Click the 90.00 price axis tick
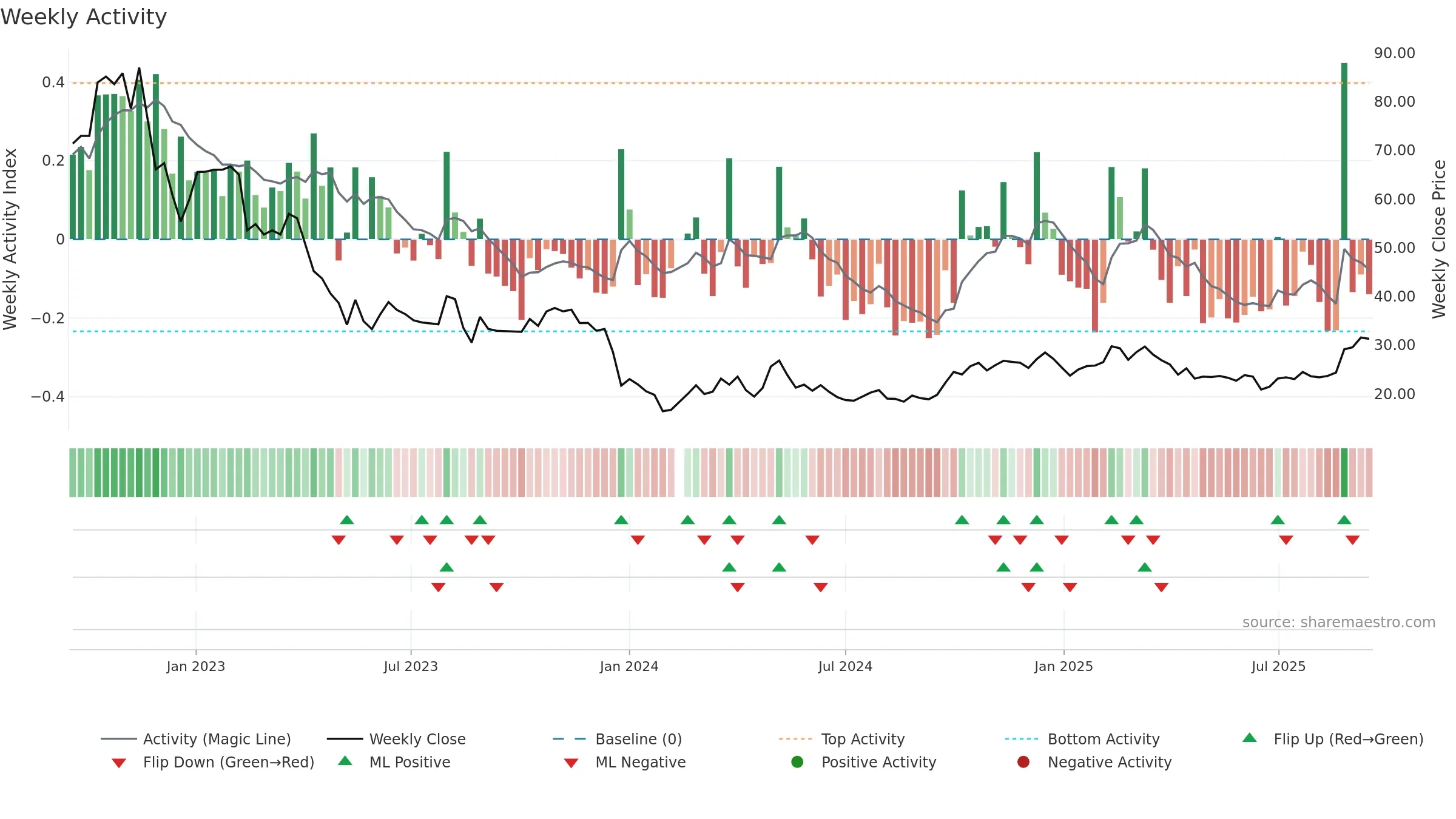This screenshot has height=819, width=1456. (1394, 53)
